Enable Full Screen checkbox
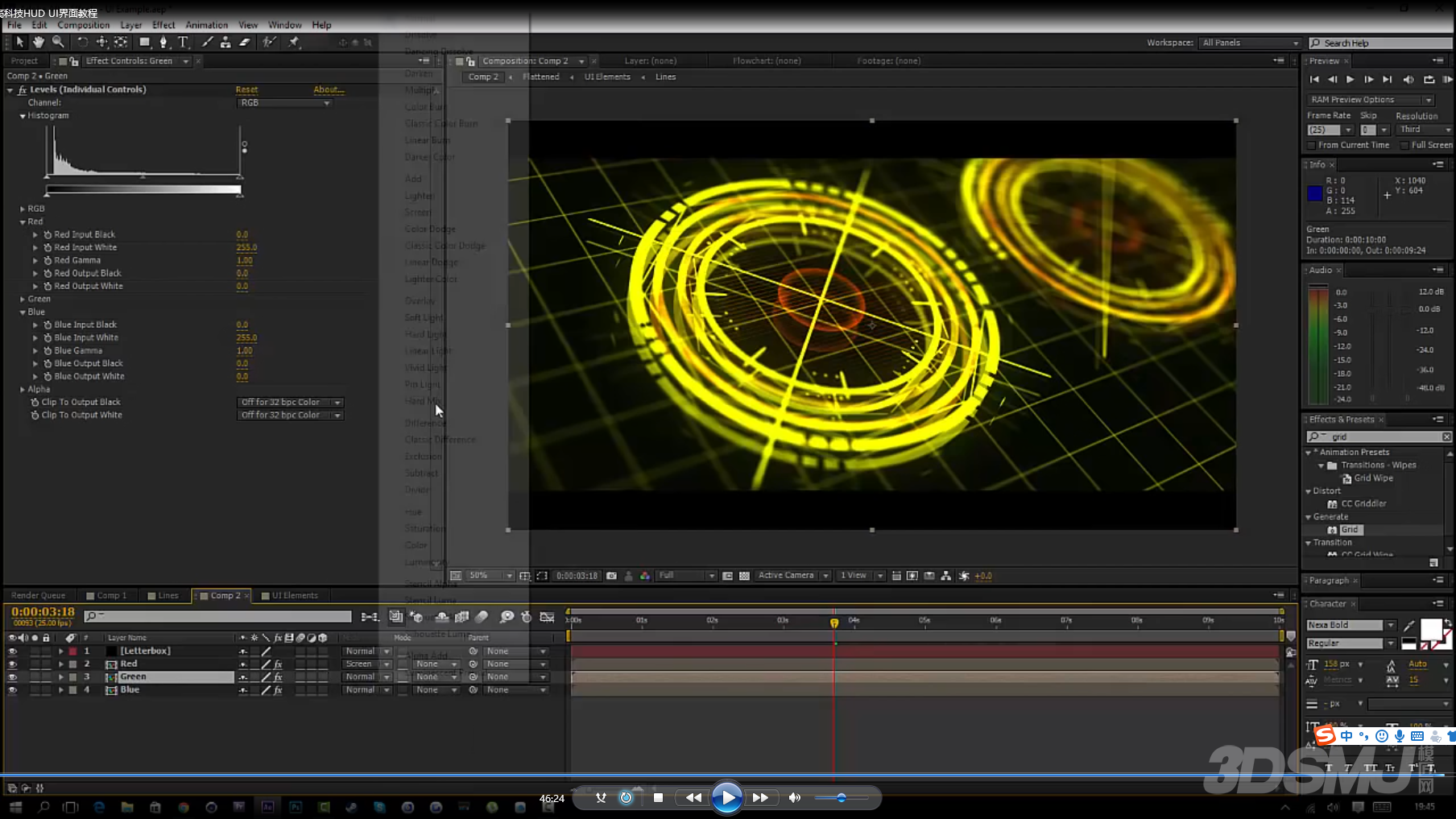The height and width of the screenshot is (819, 1456). pos(1404,145)
